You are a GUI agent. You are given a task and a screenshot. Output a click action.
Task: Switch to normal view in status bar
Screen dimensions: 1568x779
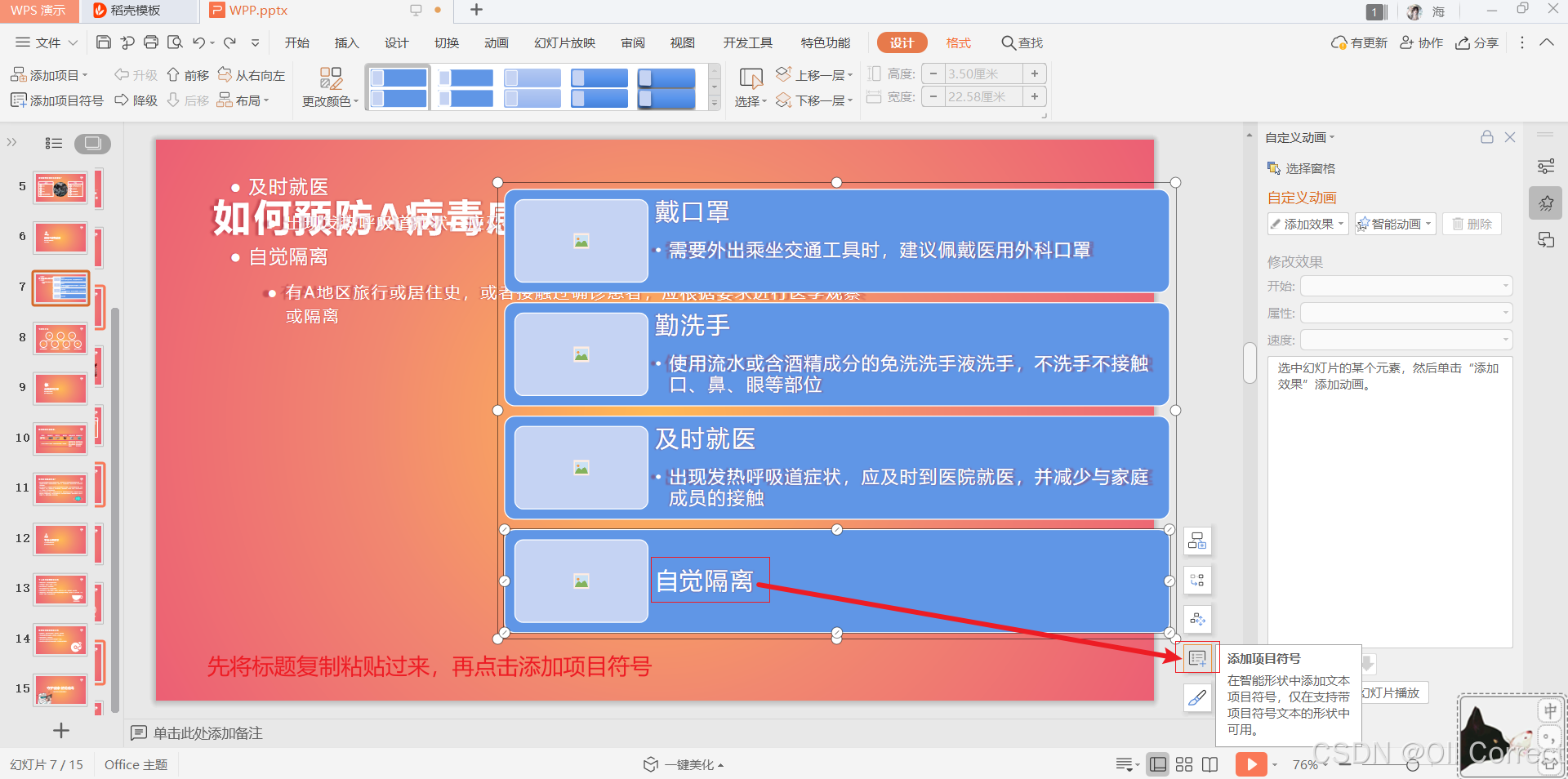(1158, 764)
